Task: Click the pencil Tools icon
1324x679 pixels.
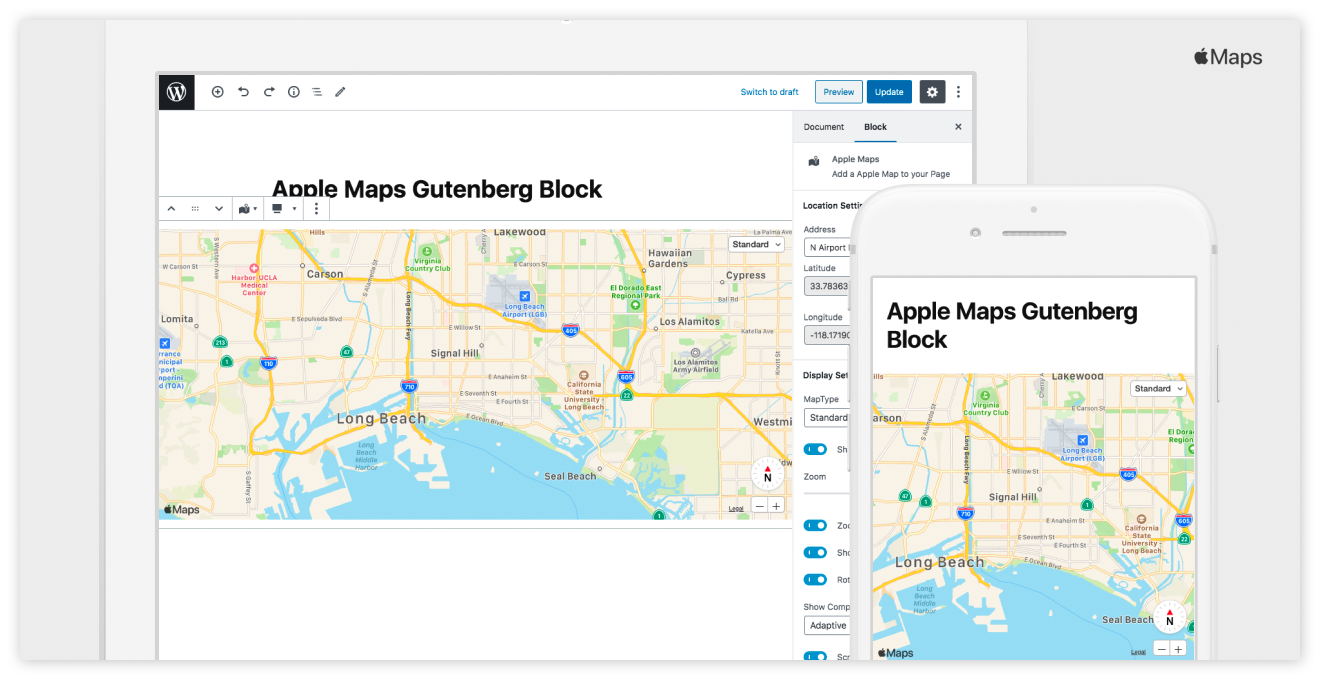Action: [x=340, y=92]
